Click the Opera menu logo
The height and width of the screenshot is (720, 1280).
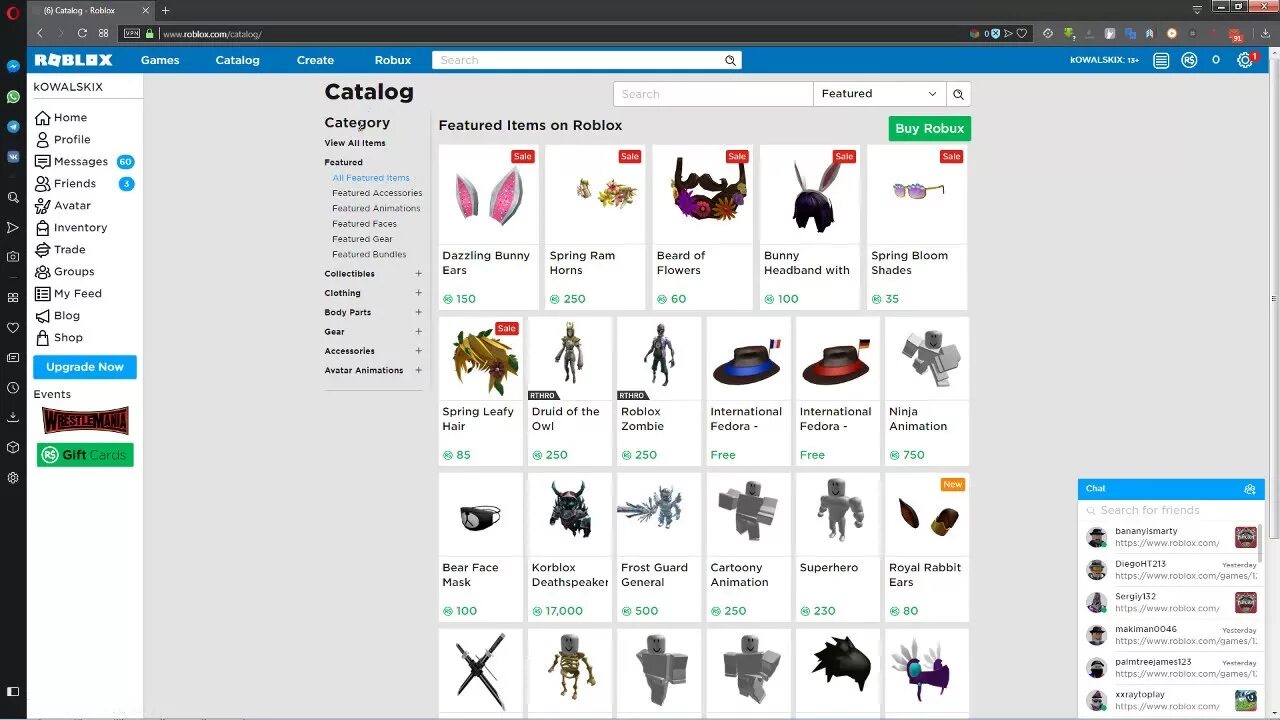pyautogui.click(x=12, y=11)
